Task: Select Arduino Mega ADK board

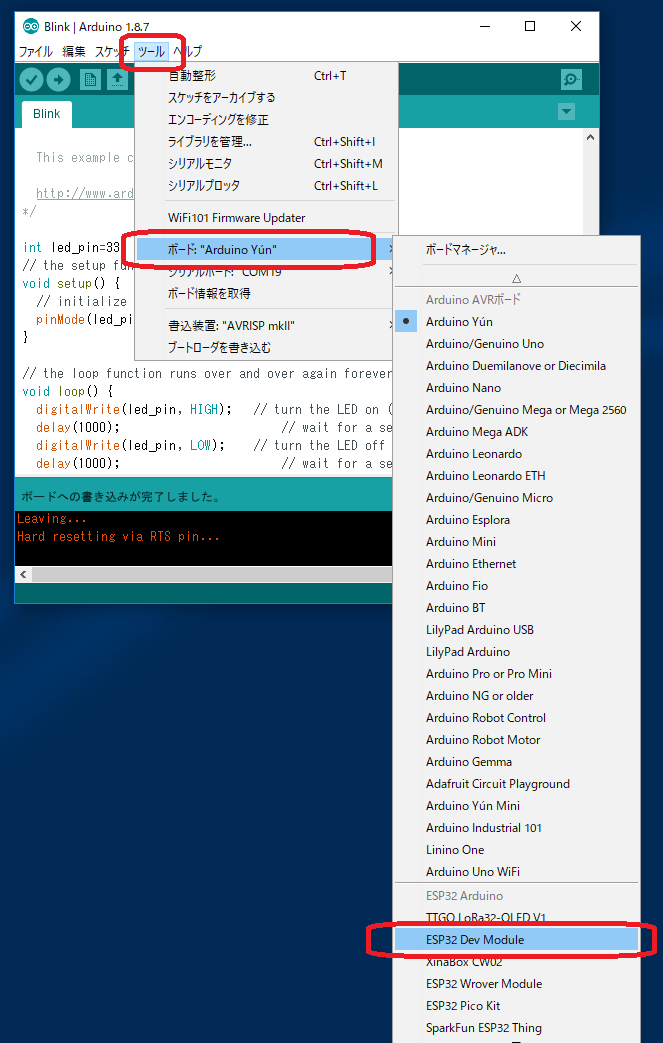Action: 517,432
